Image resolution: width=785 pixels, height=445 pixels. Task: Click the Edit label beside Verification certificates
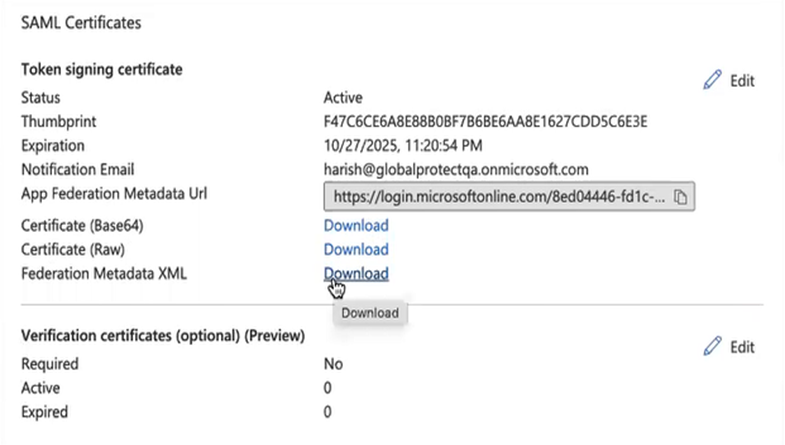pyautogui.click(x=742, y=347)
